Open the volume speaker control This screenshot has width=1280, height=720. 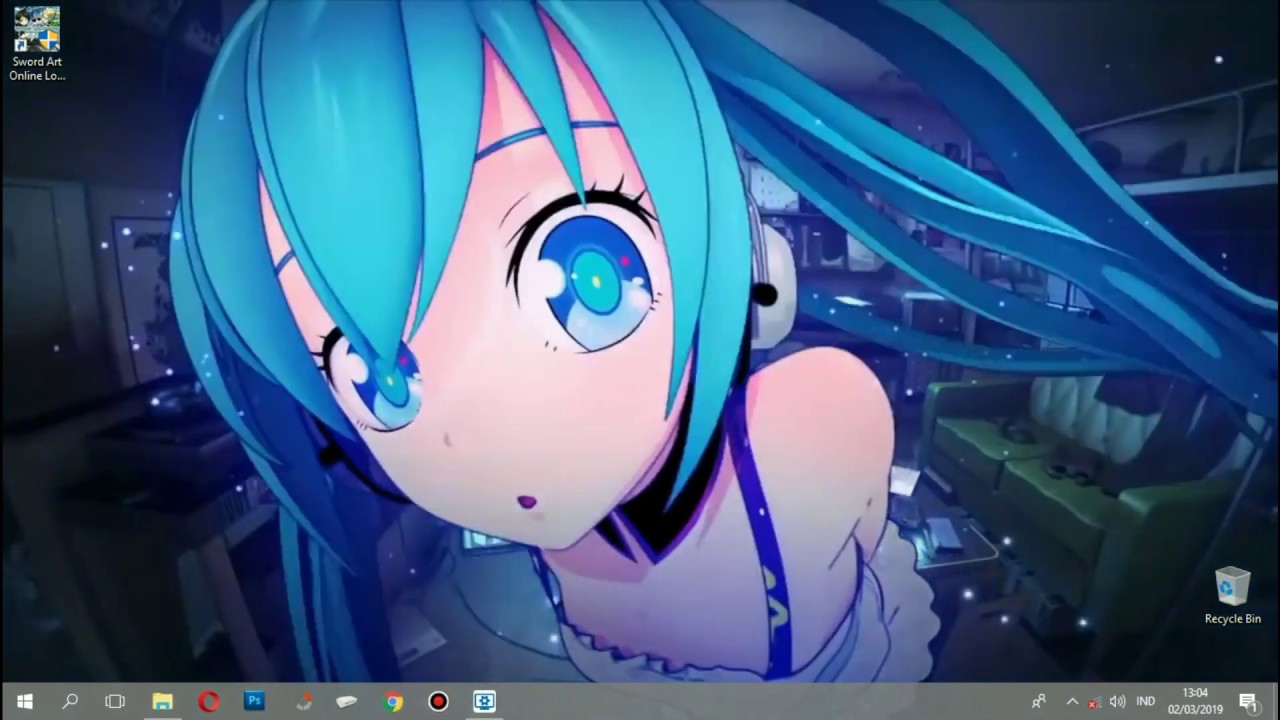(1118, 701)
